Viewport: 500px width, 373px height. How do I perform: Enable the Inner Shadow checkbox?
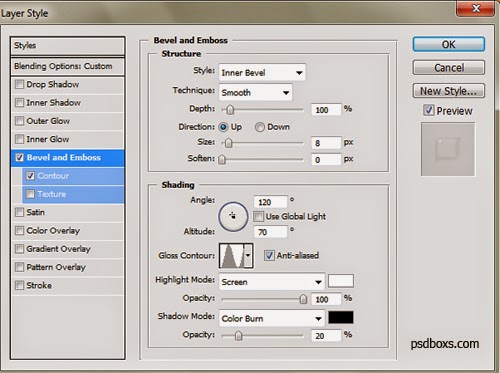pyautogui.click(x=20, y=103)
